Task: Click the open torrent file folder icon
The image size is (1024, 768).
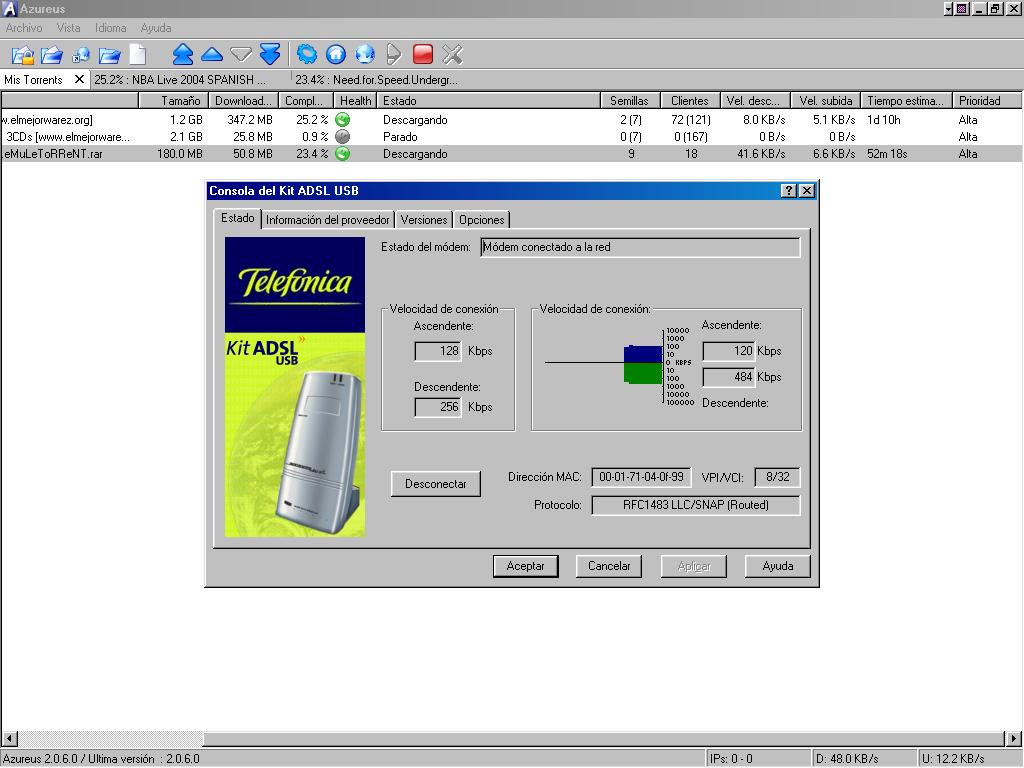Action: click(52, 54)
